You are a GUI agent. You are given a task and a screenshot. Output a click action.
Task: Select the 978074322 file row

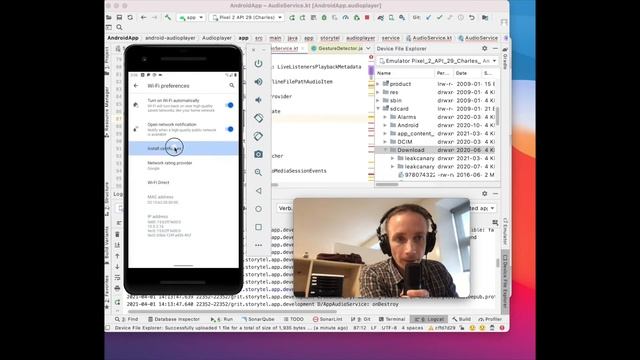point(436,175)
